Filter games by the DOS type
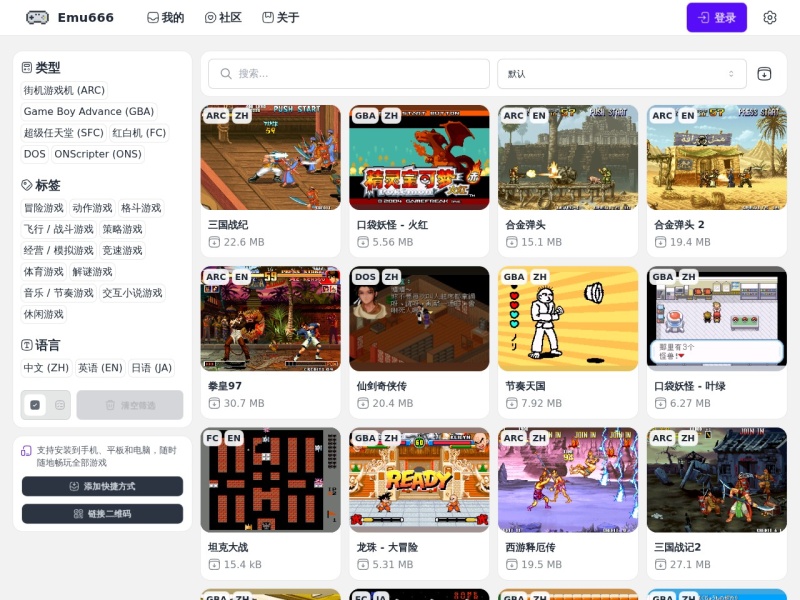Screen dimensions: 800x600 pyautogui.click(x=35, y=154)
